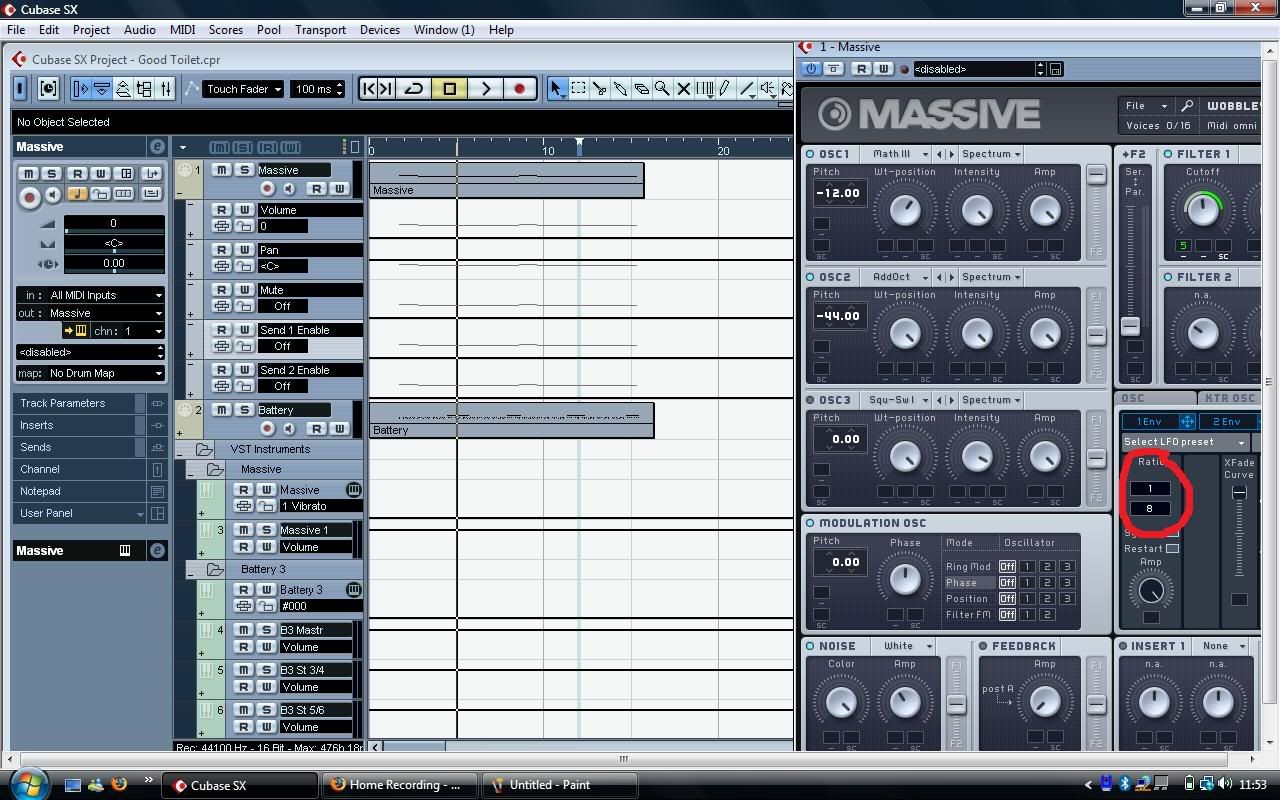Select the Play speaker tool

767,89
